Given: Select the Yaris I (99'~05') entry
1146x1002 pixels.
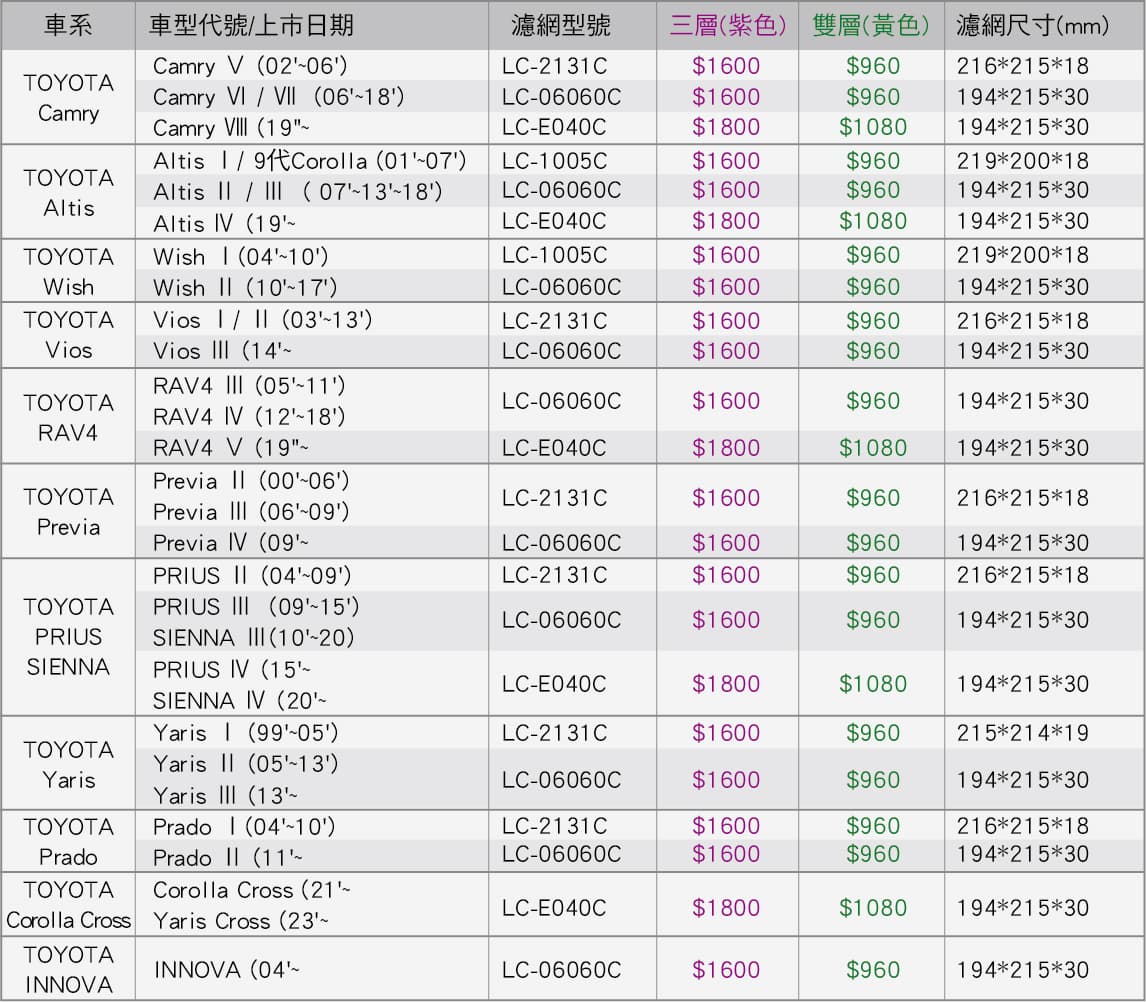Looking at the screenshot, I should point(246,732).
